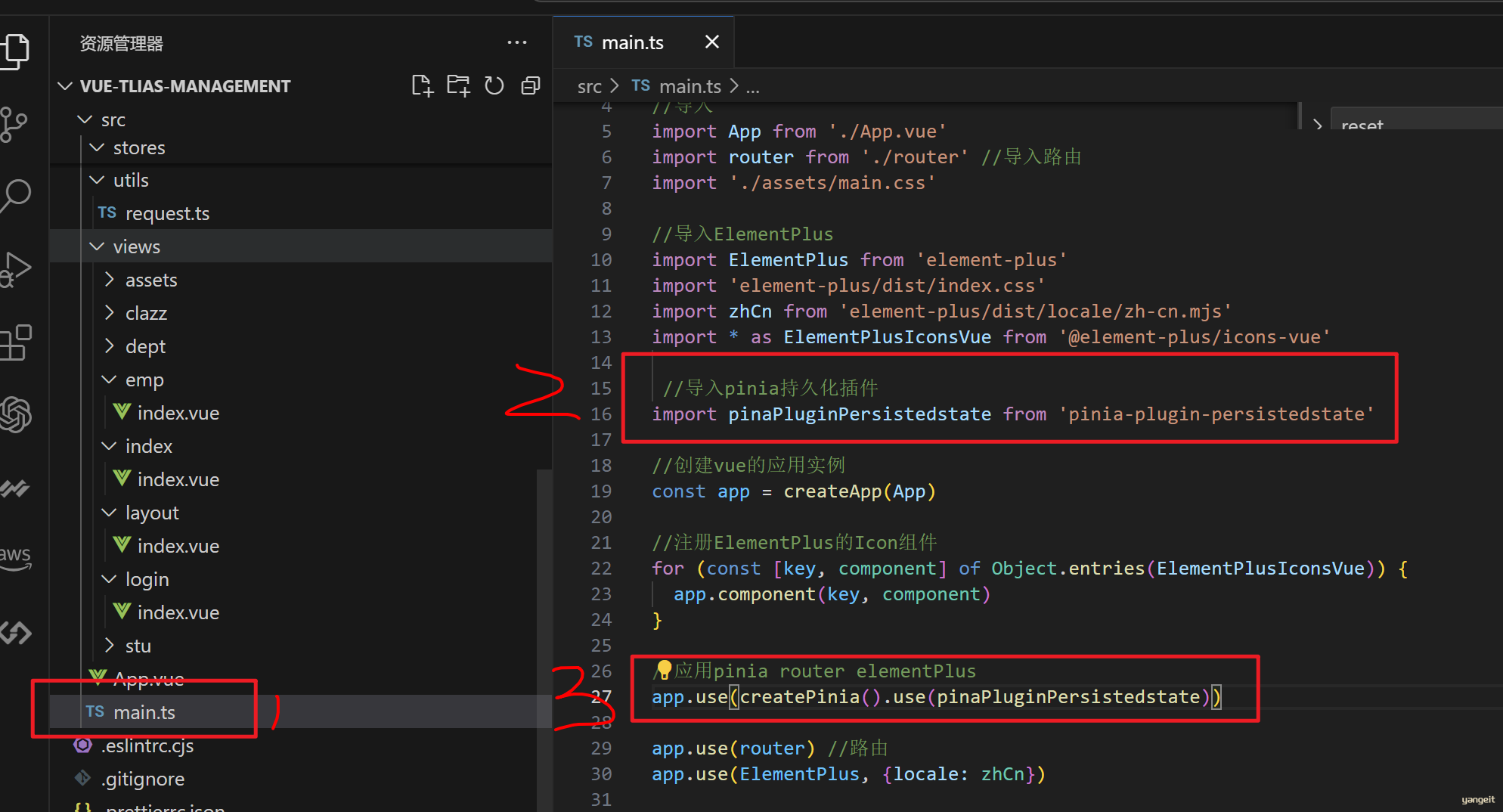The height and width of the screenshot is (812, 1503).
Task: Click app.use(ElementPlus, {locale: zhCn}) line
Action: [x=848, y=774]
